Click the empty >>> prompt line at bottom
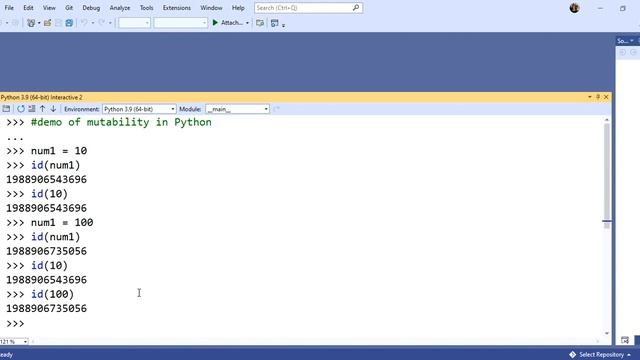 [x=16, y=324]
